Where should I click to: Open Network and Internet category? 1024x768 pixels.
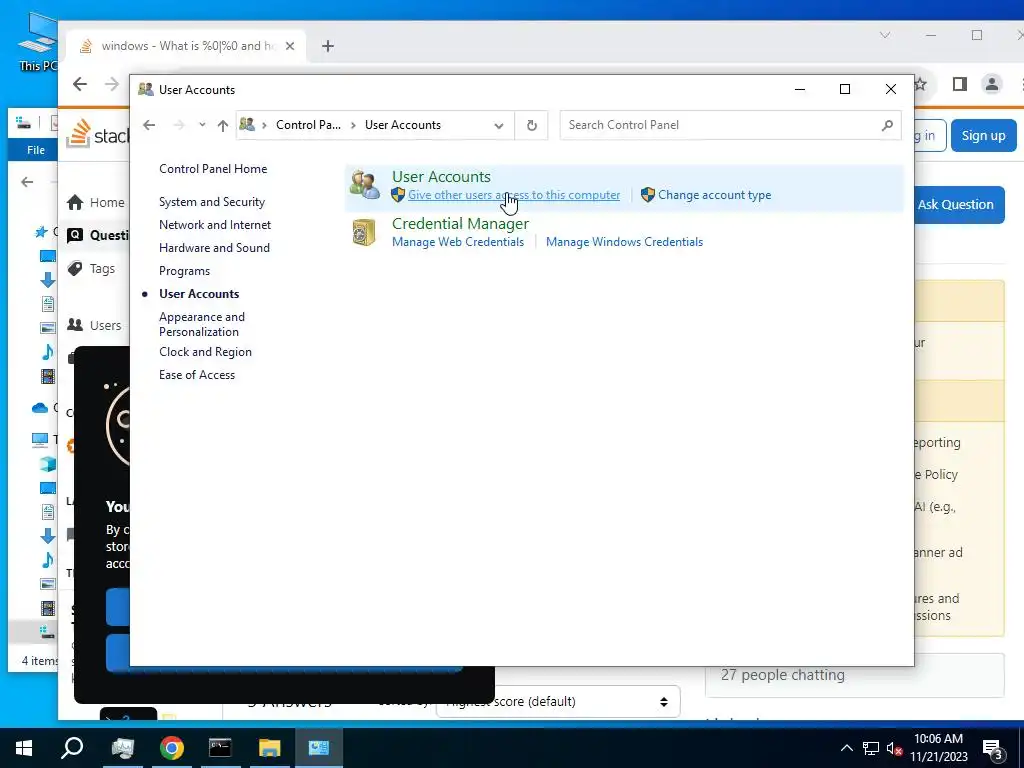click(215, 225)
